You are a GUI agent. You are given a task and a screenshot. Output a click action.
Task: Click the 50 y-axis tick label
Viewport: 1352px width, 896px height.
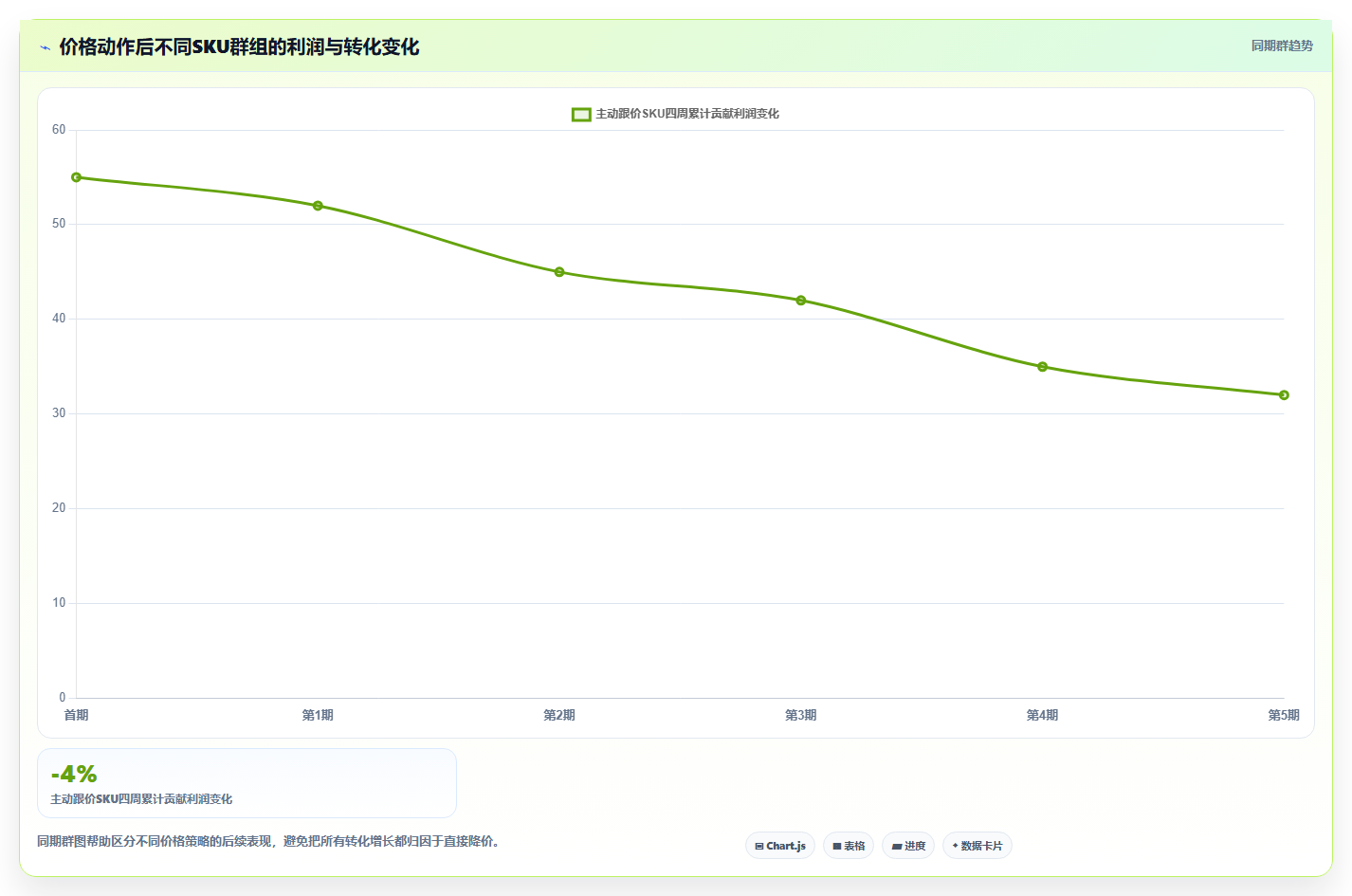coord(59,224)
